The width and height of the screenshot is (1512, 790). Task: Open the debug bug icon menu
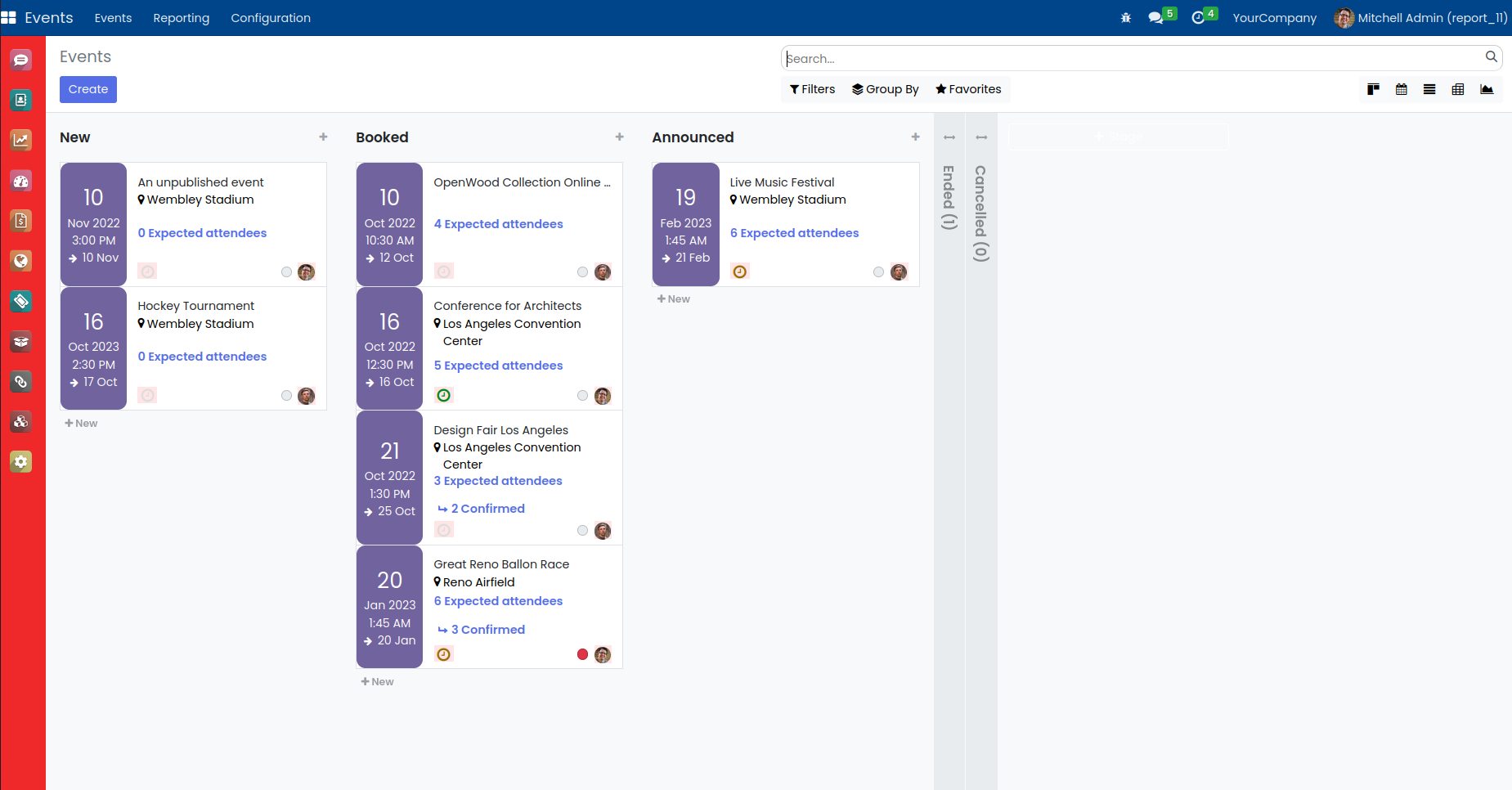1125,18
